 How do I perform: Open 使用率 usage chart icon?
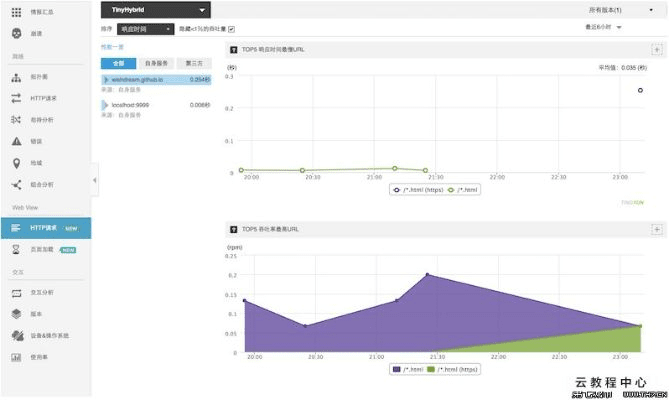coord(16,357)
